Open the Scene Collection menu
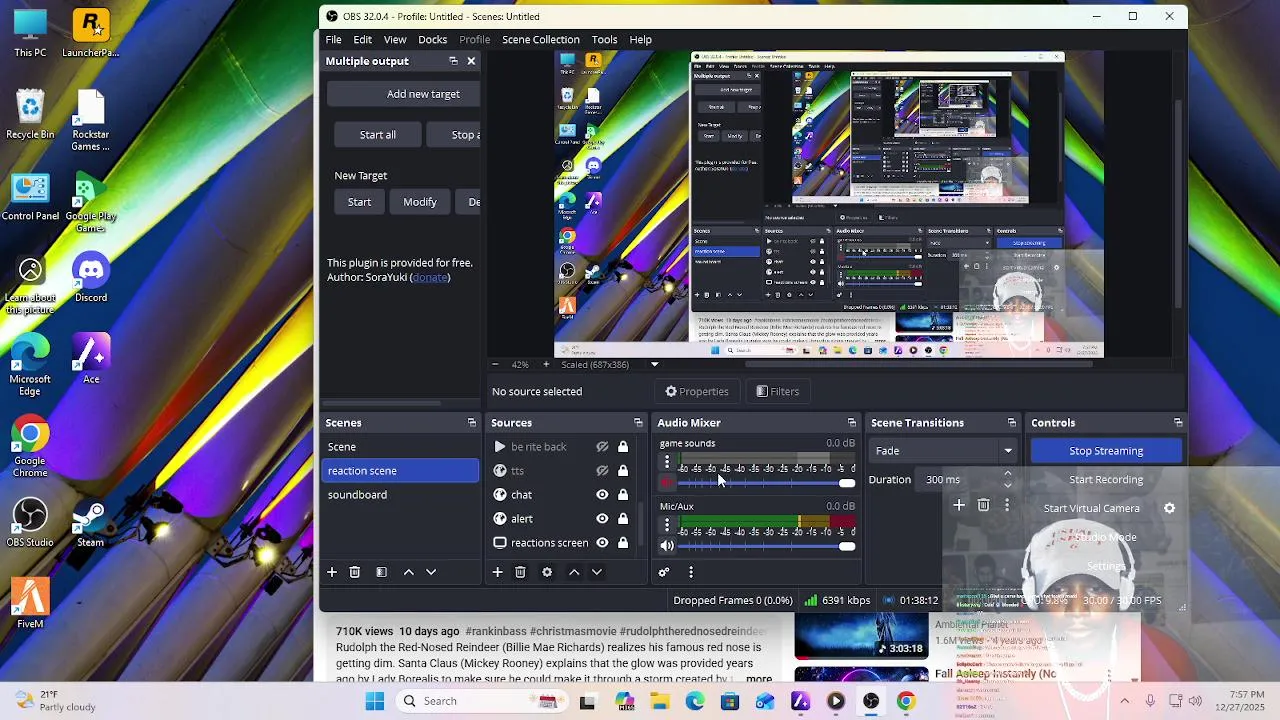The image size is (1280, 720). coord(541,40)
